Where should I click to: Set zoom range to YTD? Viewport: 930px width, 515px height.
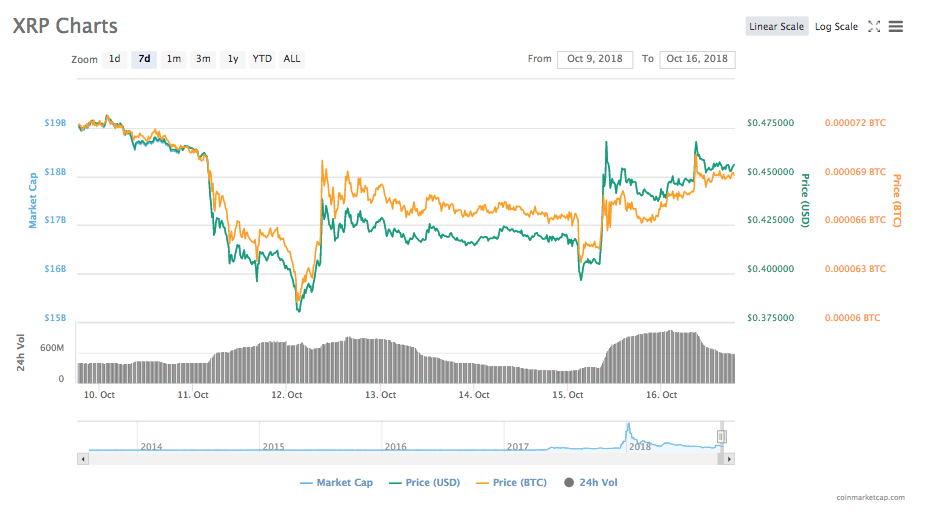click(x=262, y=59)
